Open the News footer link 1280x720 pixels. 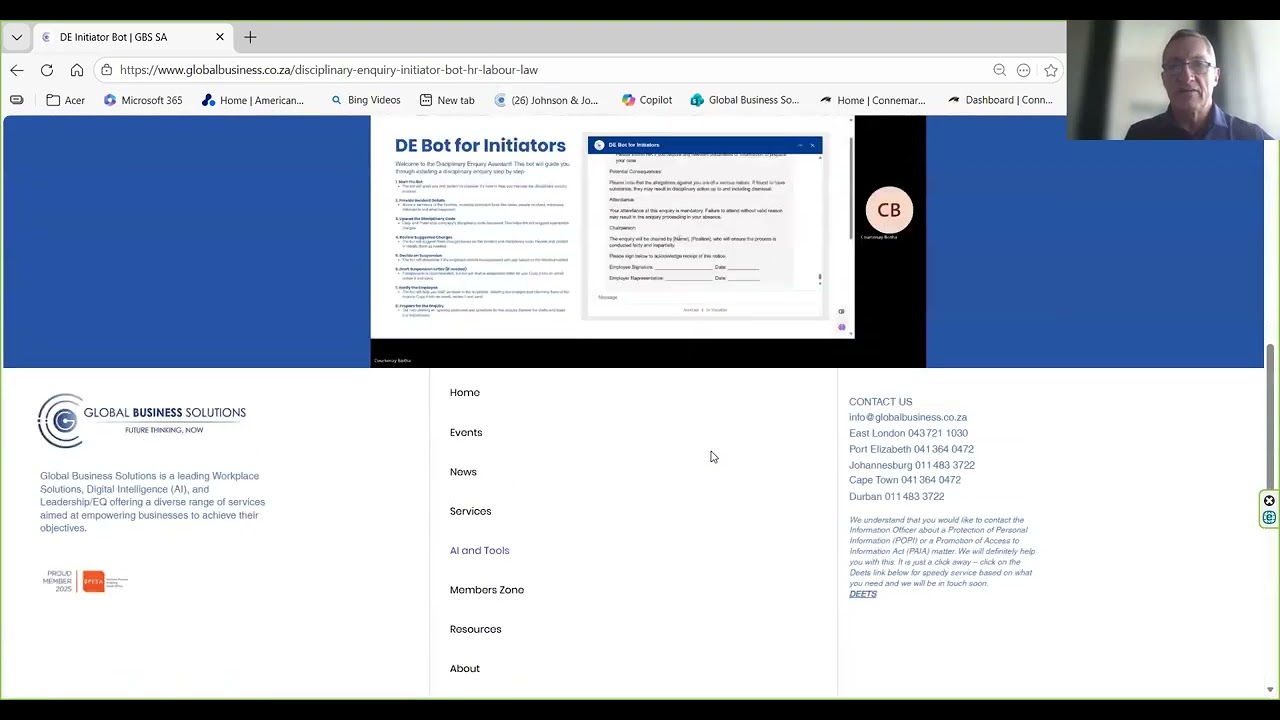[463, 472]
